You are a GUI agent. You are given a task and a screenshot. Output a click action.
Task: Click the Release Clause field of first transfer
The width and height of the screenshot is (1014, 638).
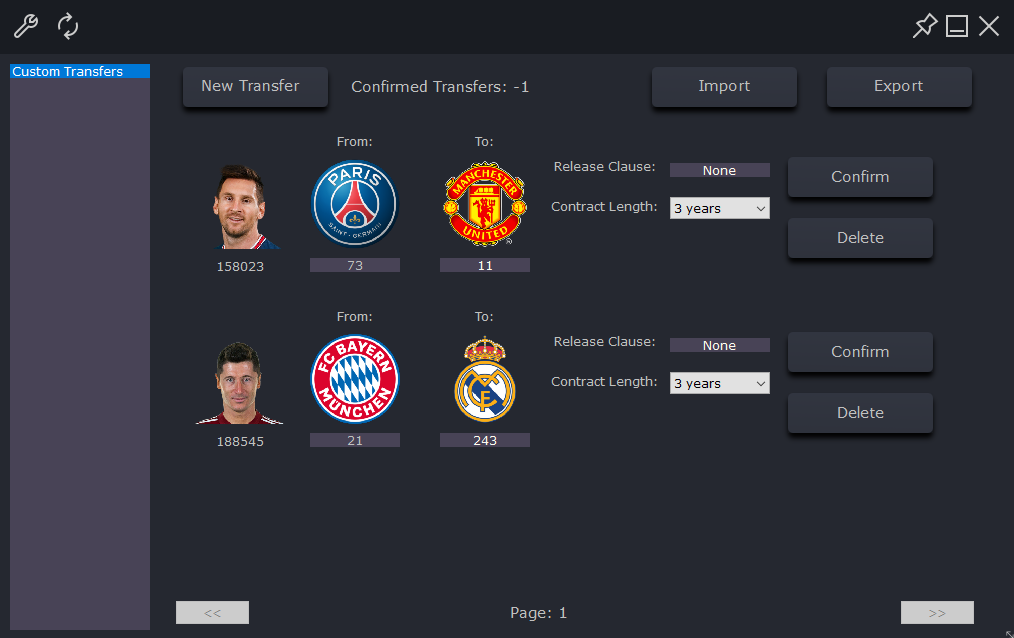(x=720, y=170)
